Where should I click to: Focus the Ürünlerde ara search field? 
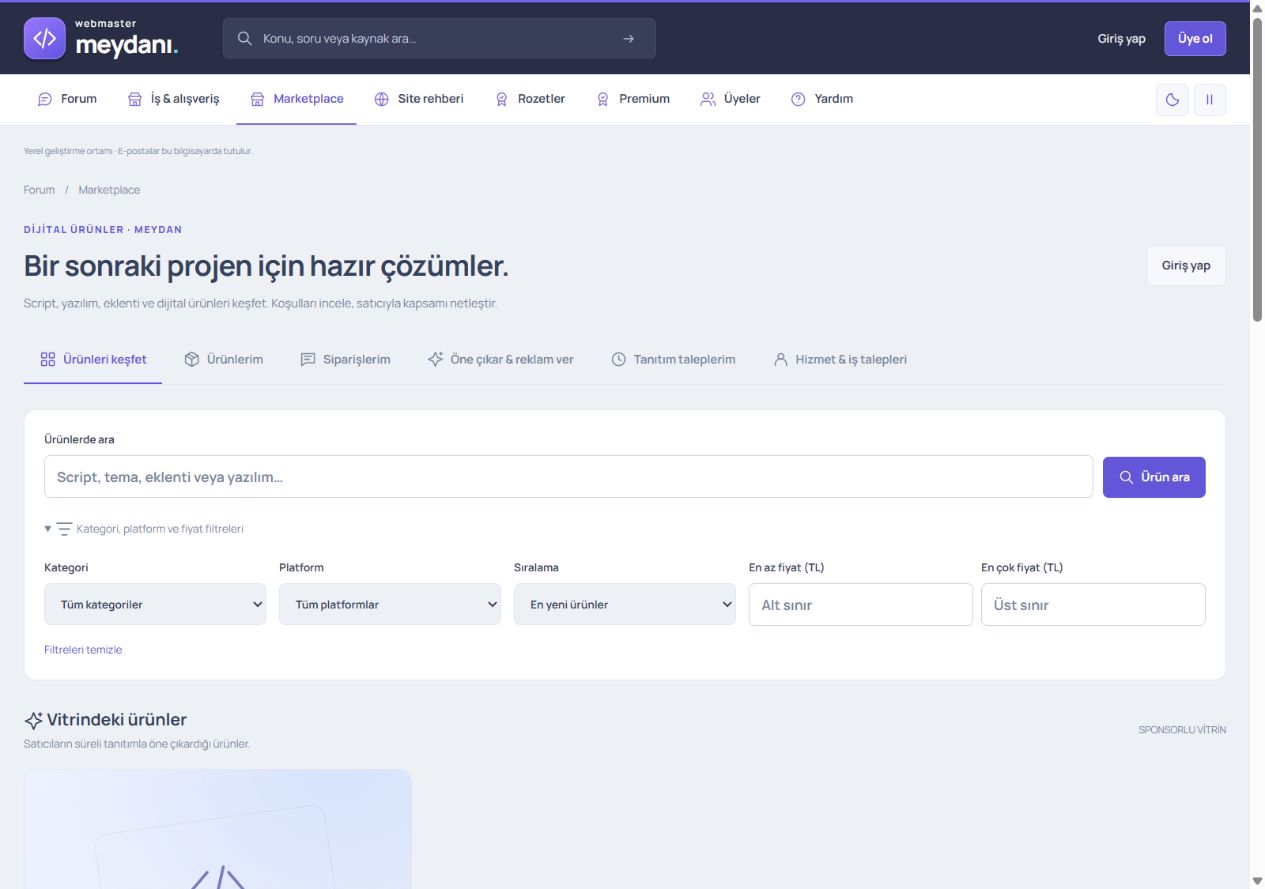pos(568,477)
